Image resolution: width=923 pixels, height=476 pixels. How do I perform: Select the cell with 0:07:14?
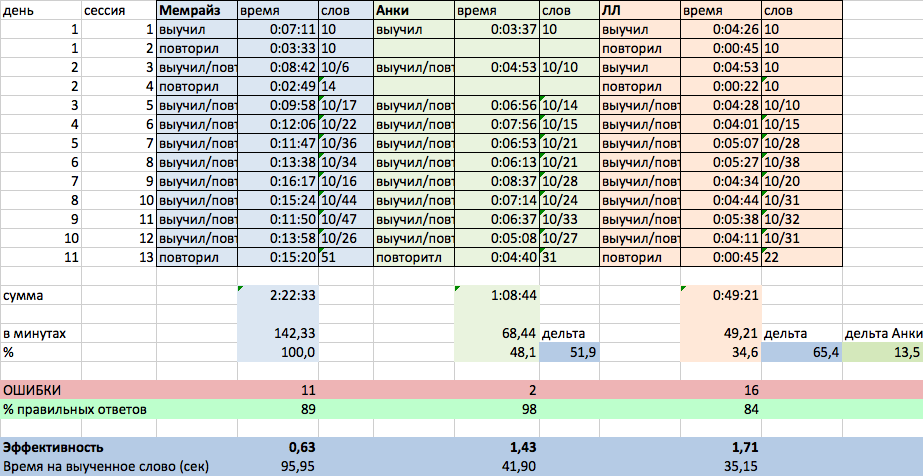click(497, 200)
